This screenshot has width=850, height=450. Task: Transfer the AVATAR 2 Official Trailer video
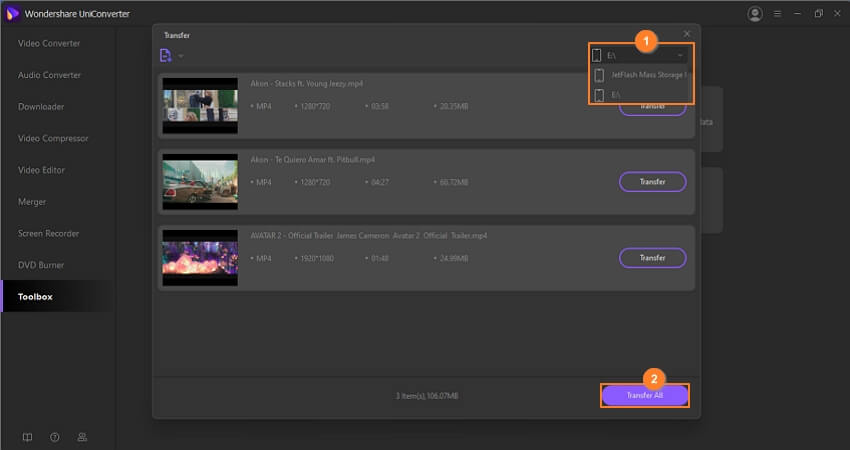click(653, 258)
